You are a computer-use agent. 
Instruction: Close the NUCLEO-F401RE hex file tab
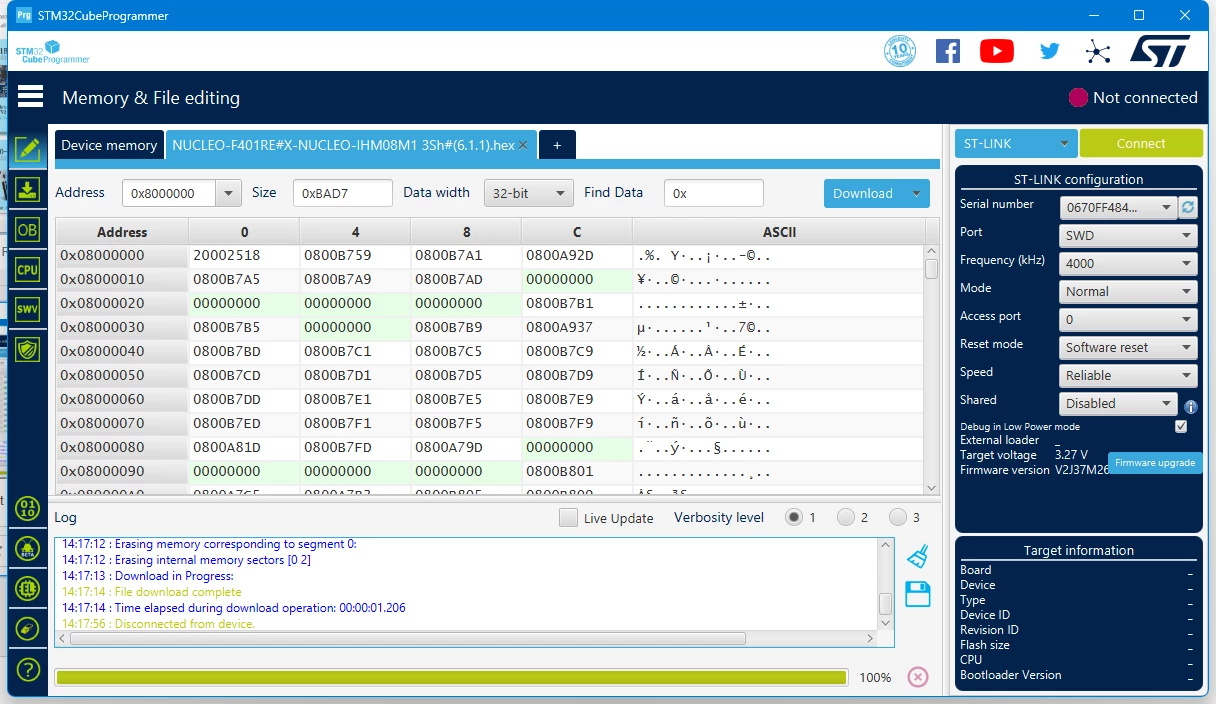[x=523, y=145]
